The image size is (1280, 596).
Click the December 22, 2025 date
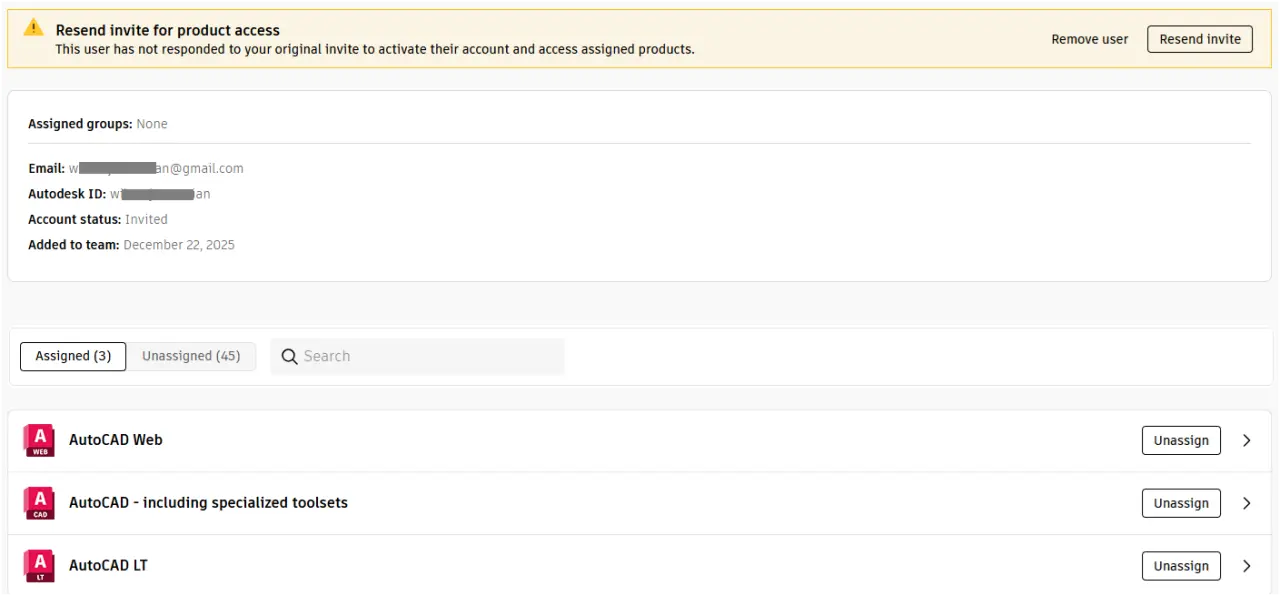(179, 244)
